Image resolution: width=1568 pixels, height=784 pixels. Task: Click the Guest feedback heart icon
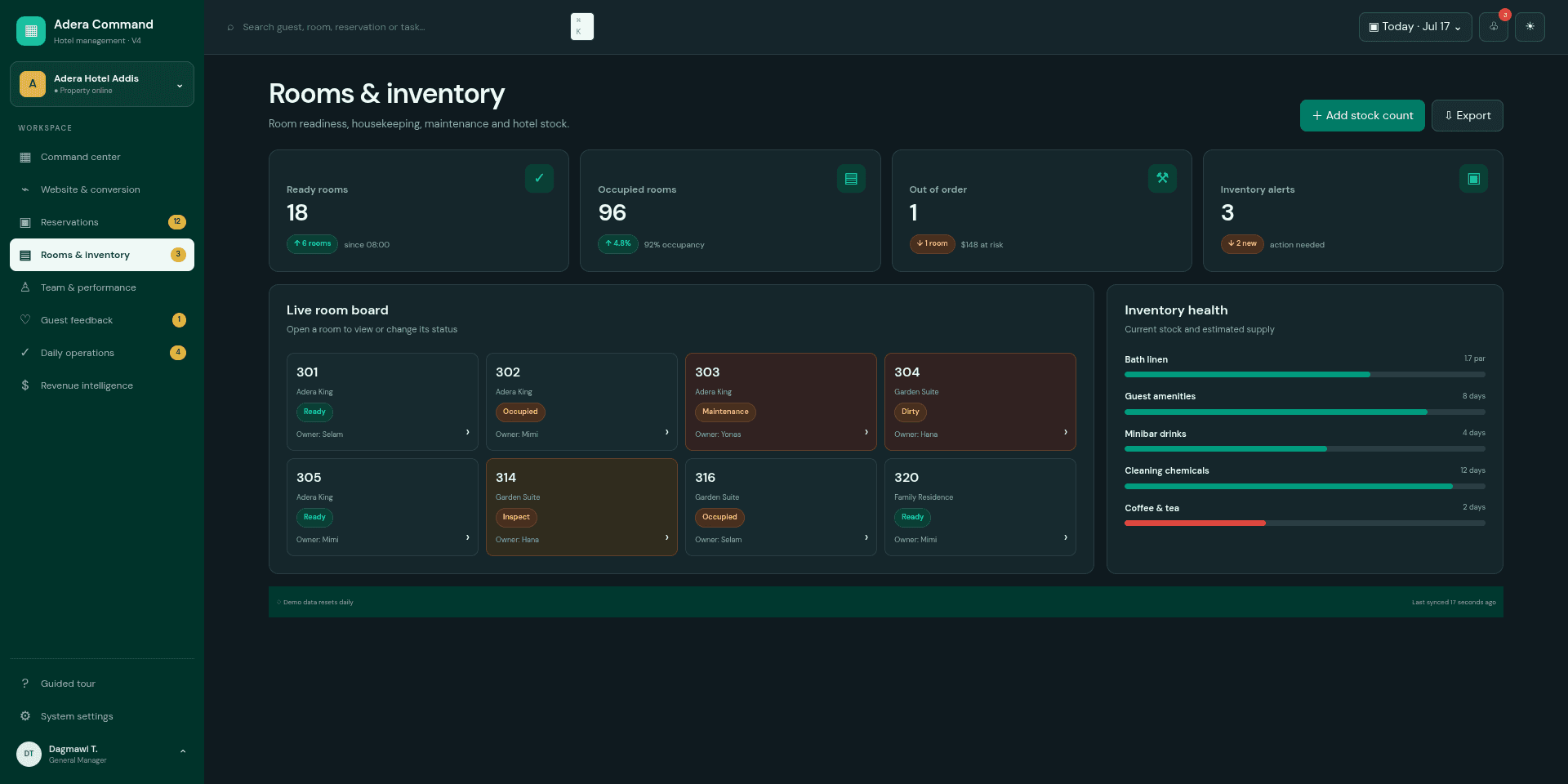point(25,320)
